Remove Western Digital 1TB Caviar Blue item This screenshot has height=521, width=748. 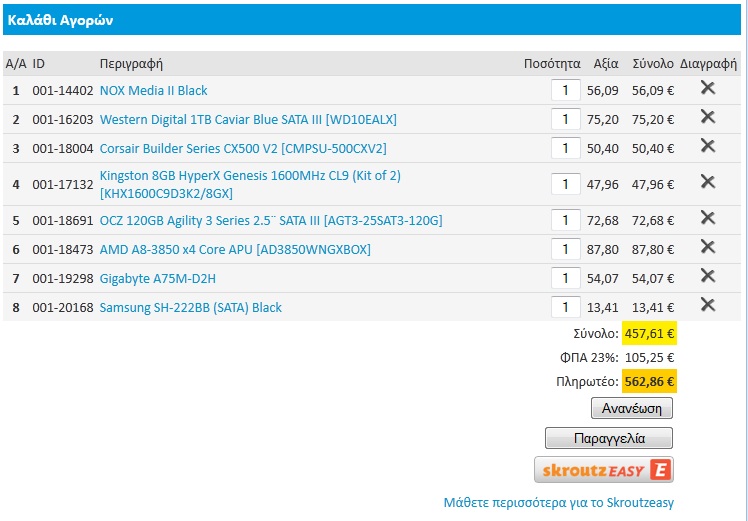(707, 116)
